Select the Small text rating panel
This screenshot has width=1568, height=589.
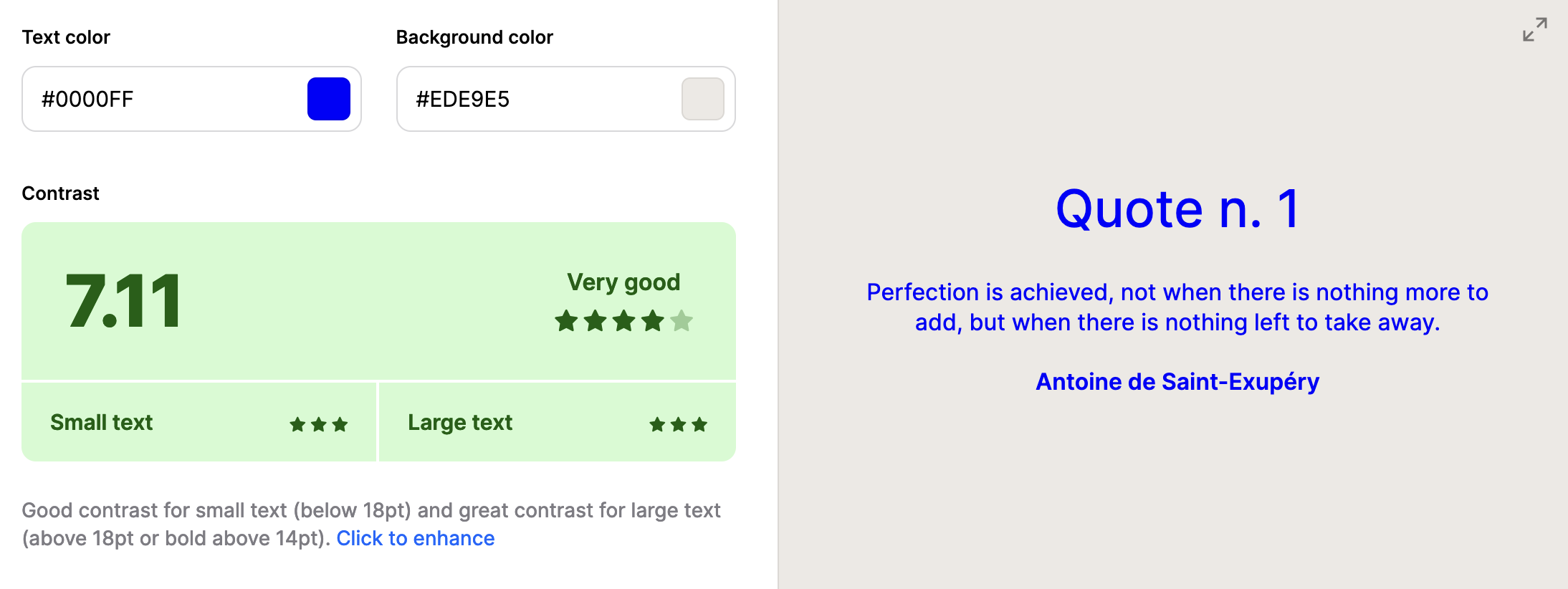click(x=199, y=422)
